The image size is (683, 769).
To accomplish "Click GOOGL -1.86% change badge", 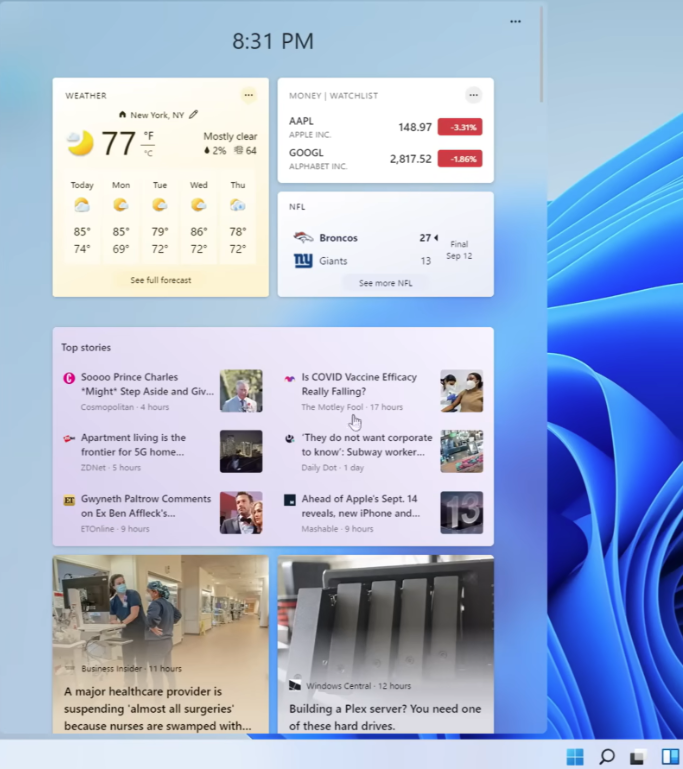I will (x=460, y=159).
